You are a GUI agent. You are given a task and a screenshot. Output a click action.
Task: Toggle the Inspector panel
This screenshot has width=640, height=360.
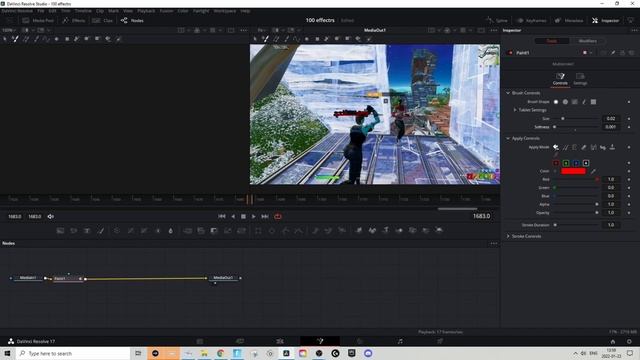(x=606, y=20)
